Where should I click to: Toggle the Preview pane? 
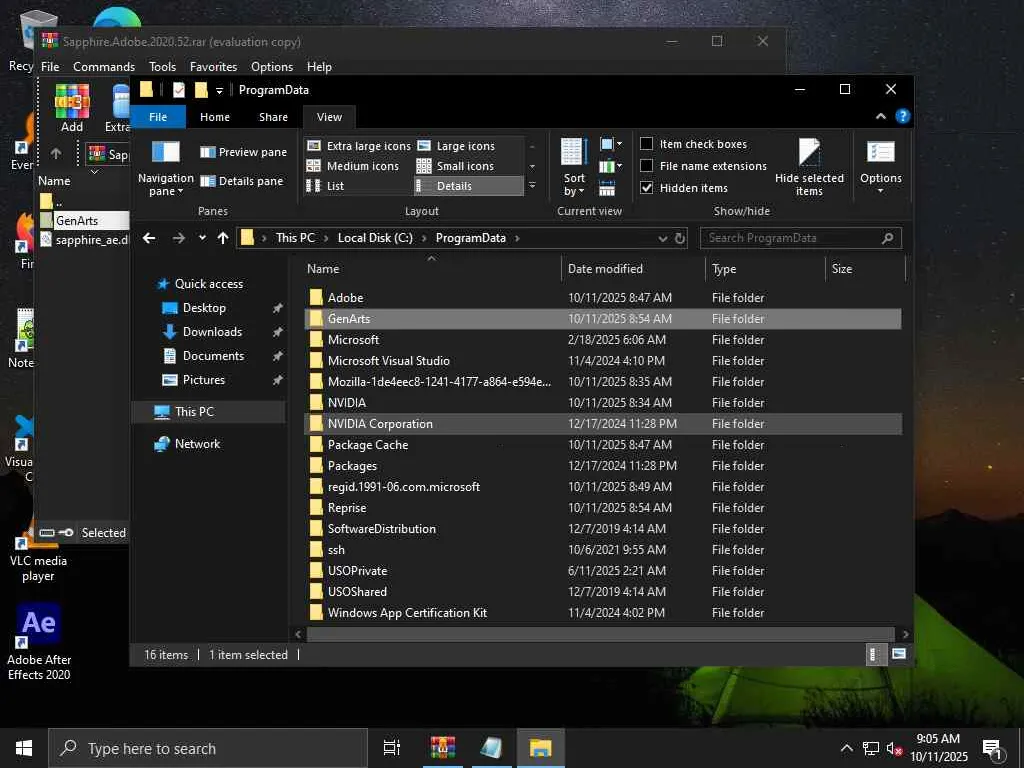[x=243, y=152]
